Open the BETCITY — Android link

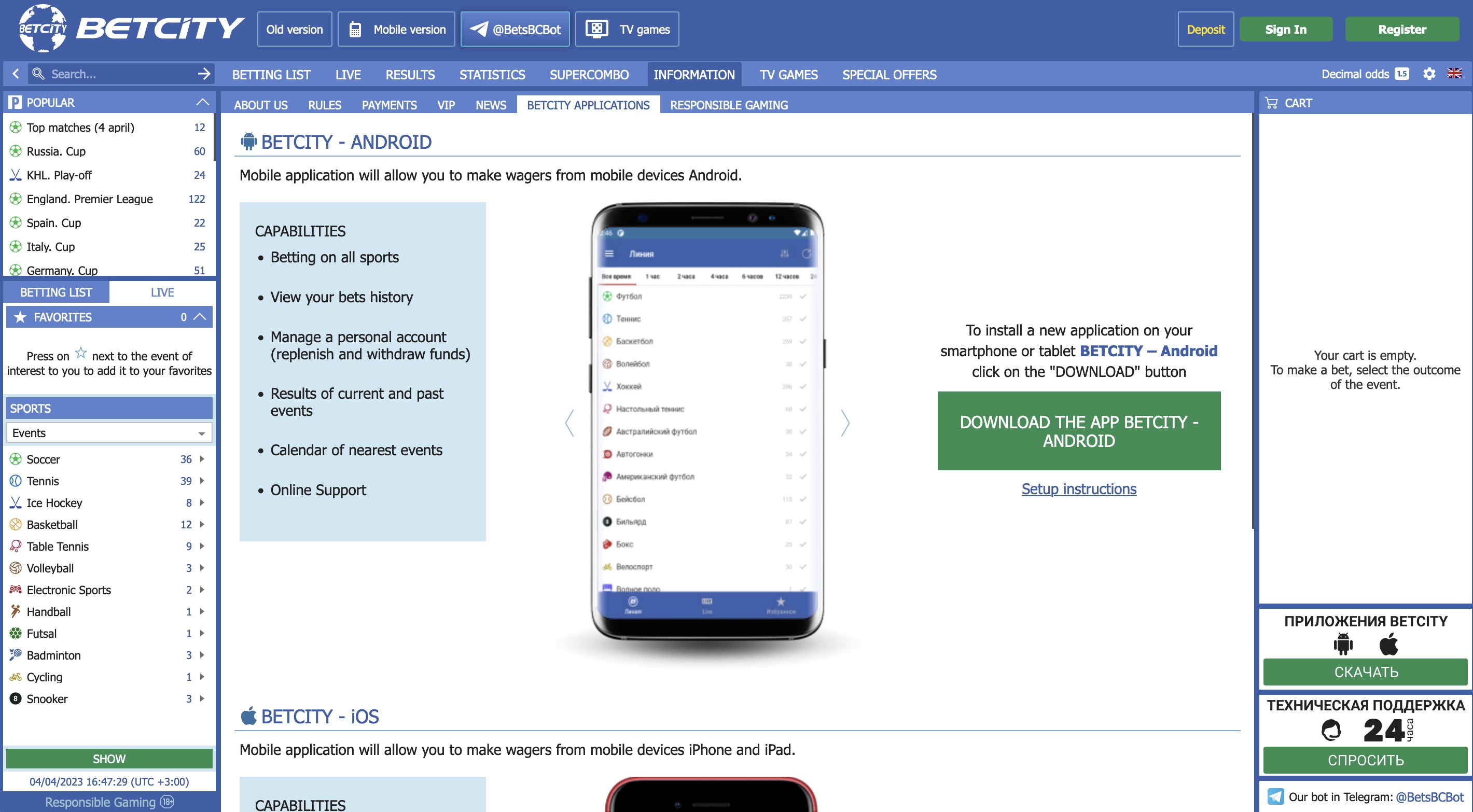pyautogui.click(x=1148, y=351)
